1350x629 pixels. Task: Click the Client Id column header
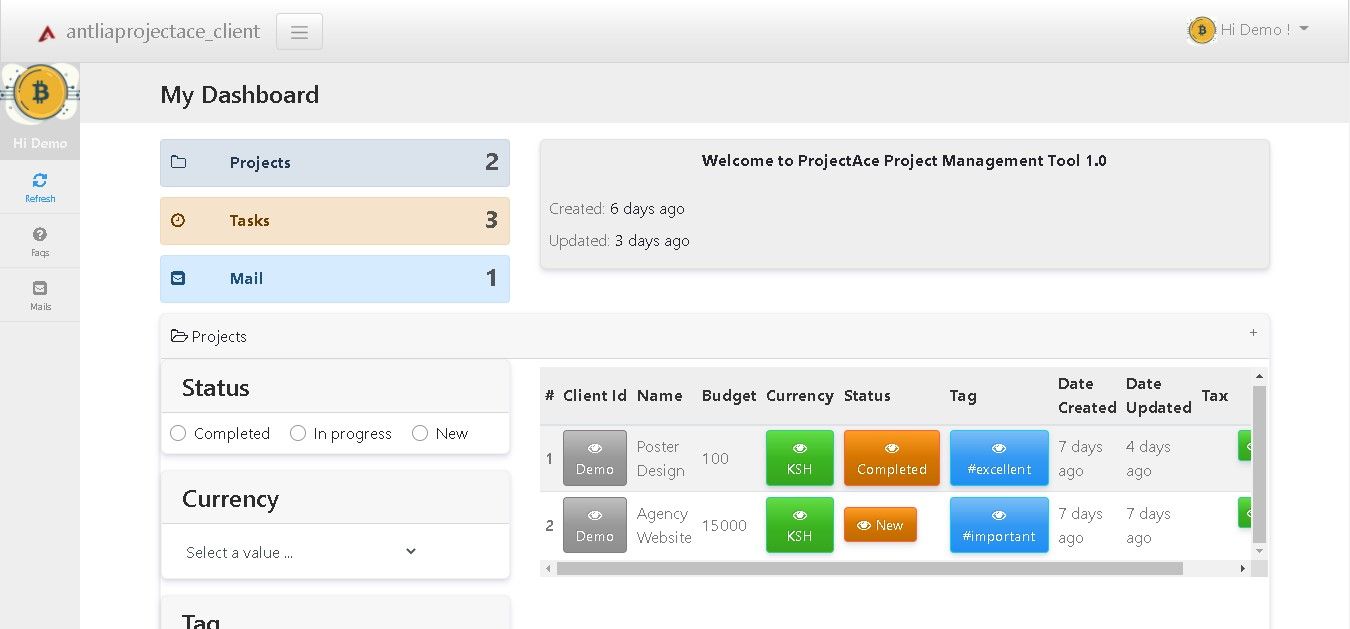coord(595,396)
